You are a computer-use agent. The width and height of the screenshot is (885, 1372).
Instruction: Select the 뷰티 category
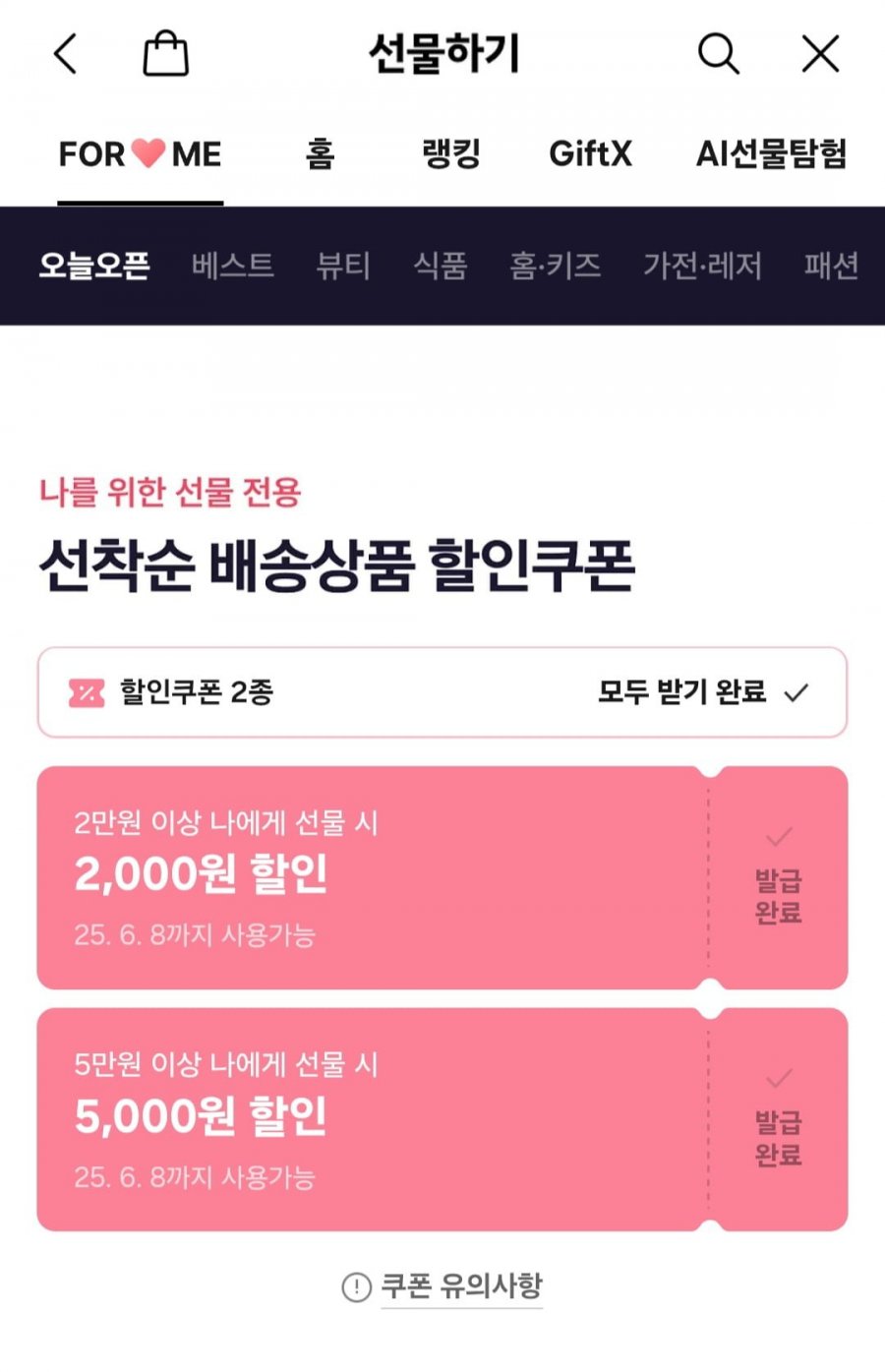(343, 266)
